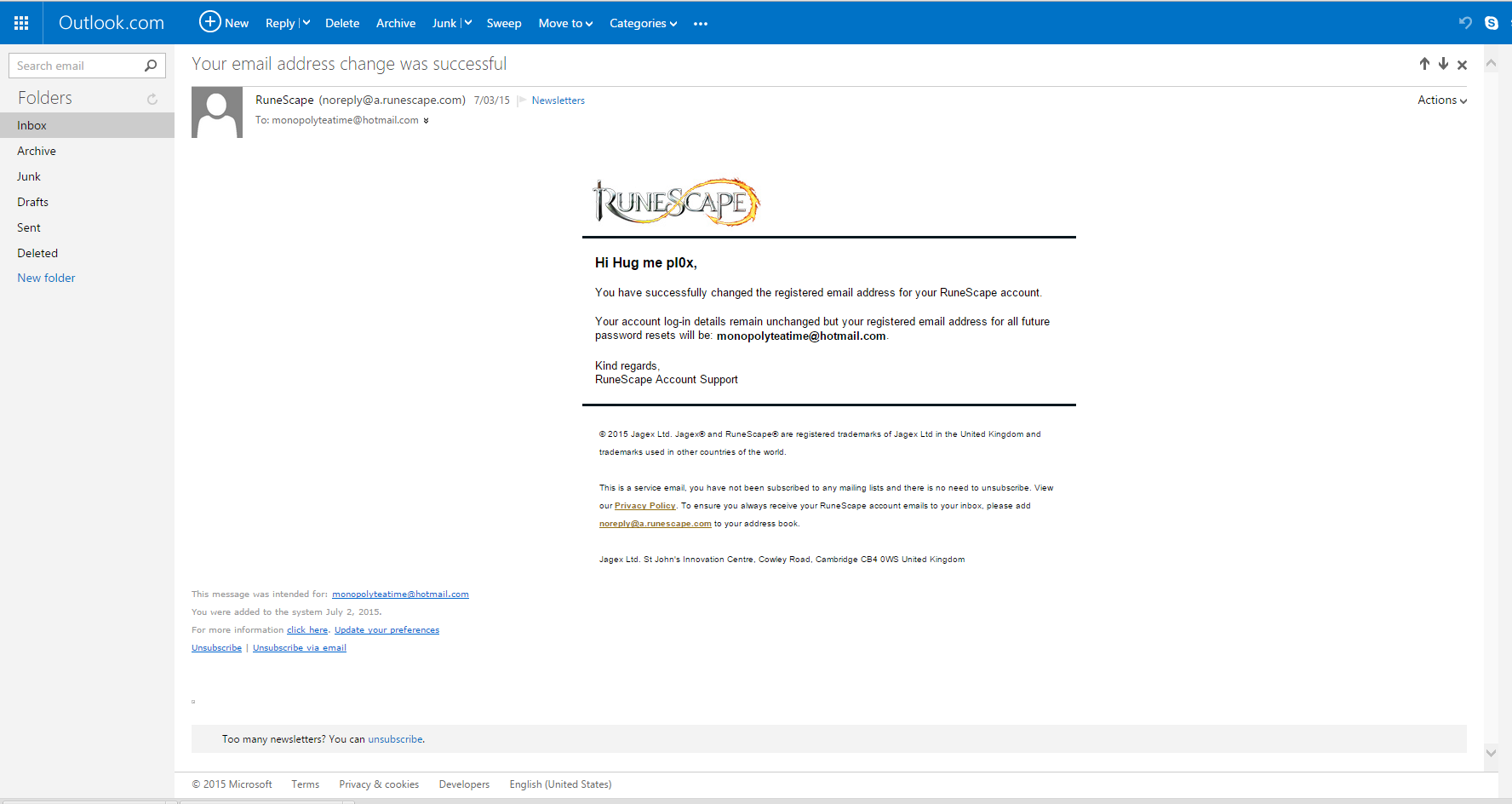Viewport: 1512px width, 804px height.
Task: Open the Inbox folder
Action: click(87, 125)
